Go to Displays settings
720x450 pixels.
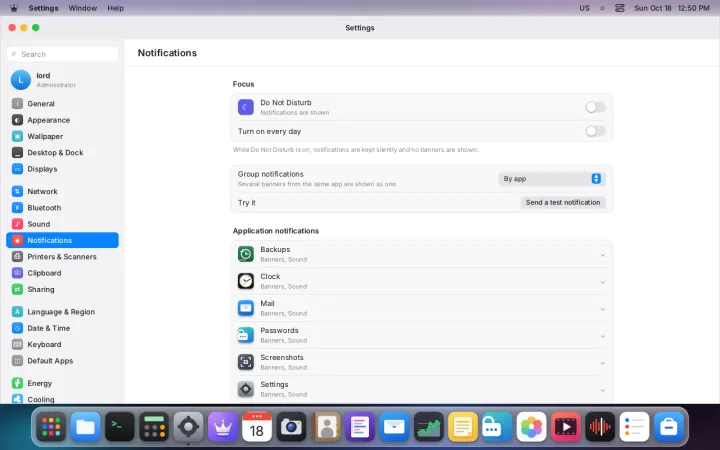[62, 169]
